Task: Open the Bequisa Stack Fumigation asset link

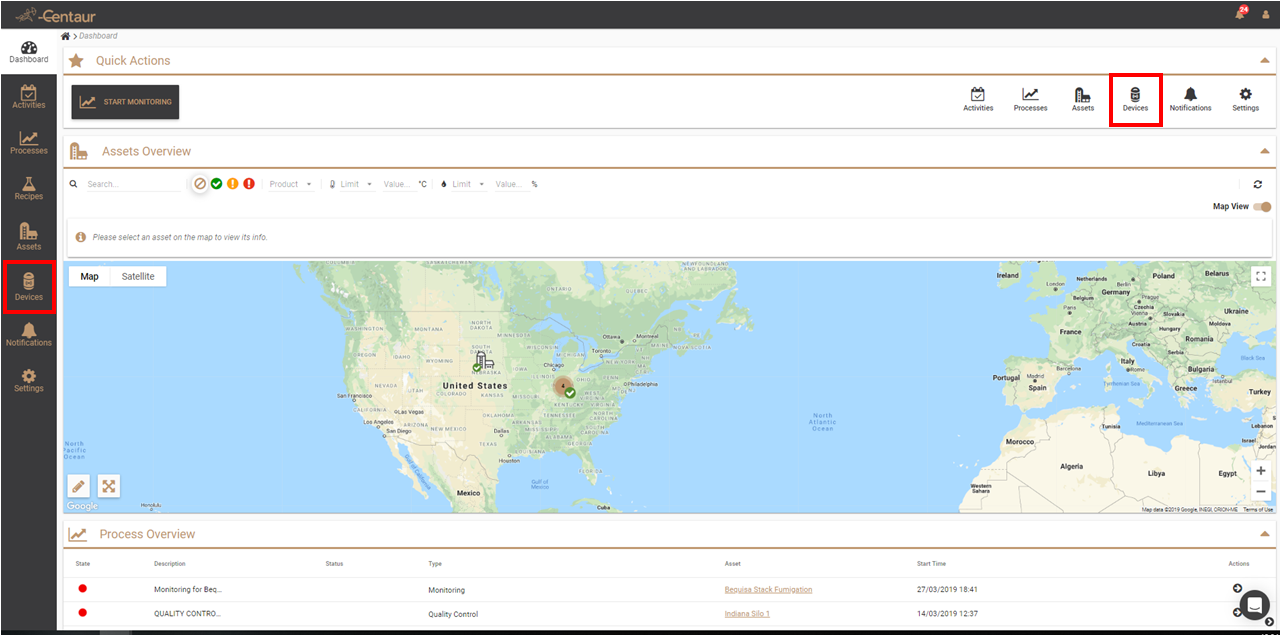Action: click(768, 590)
